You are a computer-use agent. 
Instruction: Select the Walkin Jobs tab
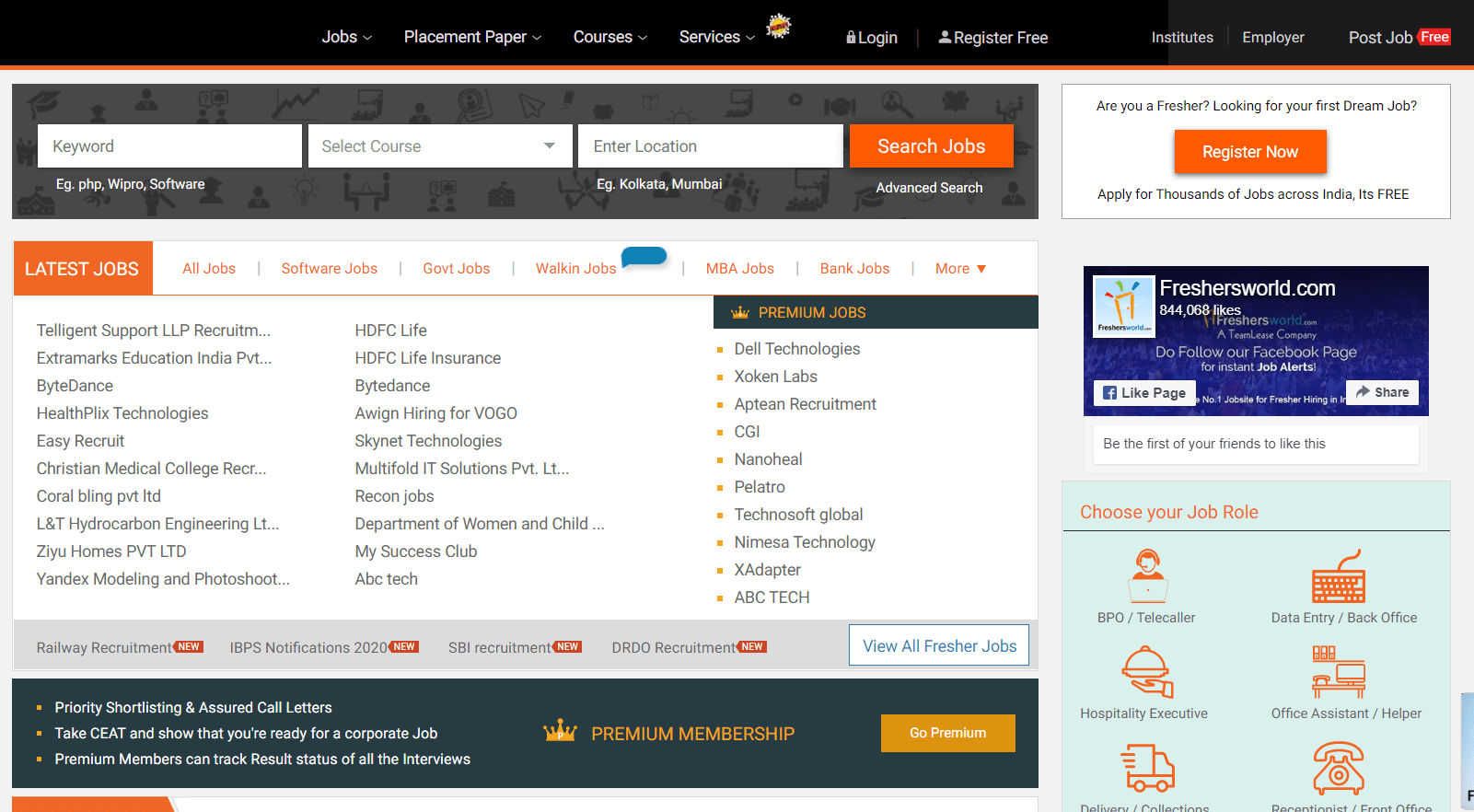[x=576, y=269]
